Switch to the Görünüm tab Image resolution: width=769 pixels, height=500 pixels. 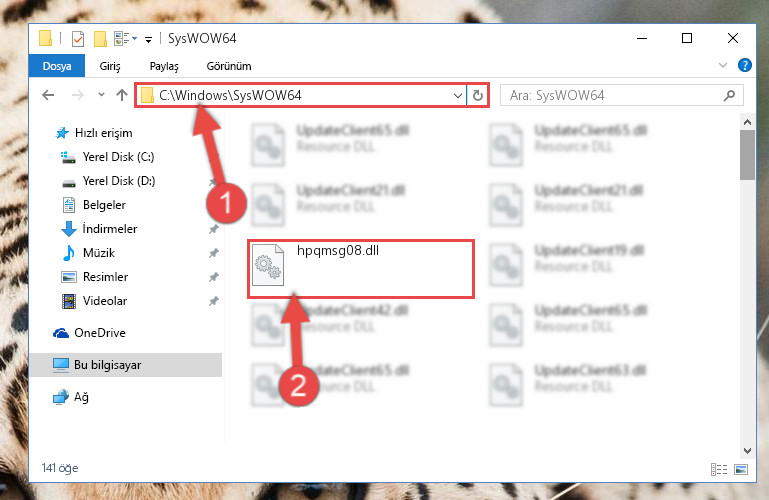[x=229, y=66]
